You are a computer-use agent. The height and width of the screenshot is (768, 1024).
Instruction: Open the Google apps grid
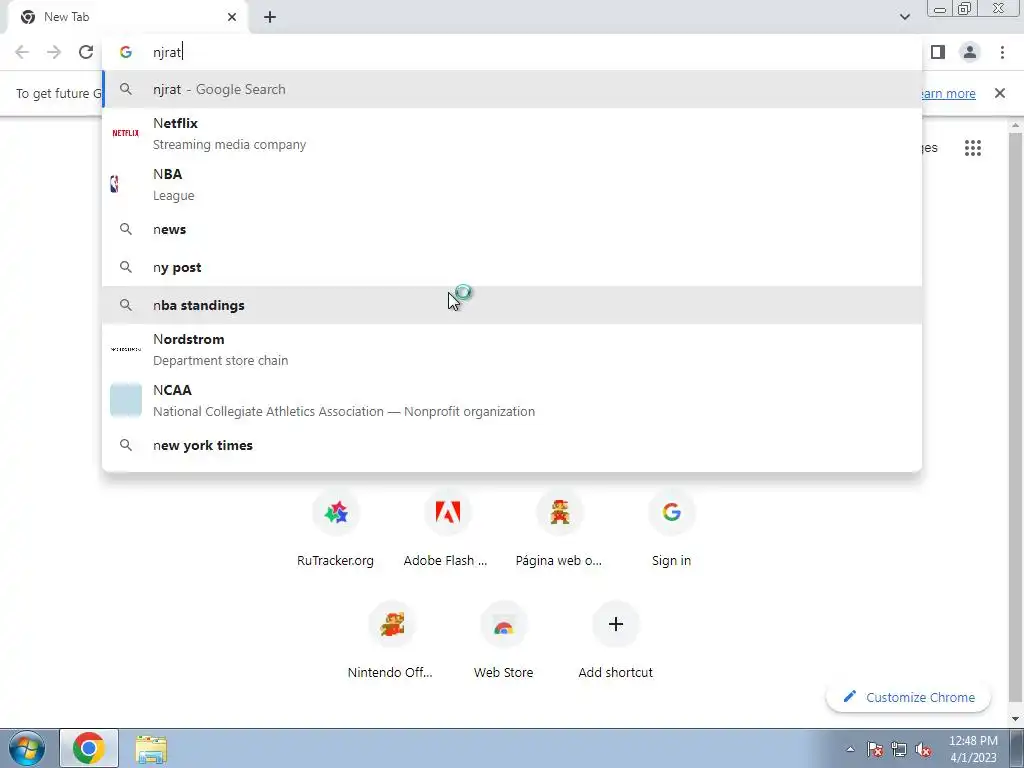click(972, 148)
